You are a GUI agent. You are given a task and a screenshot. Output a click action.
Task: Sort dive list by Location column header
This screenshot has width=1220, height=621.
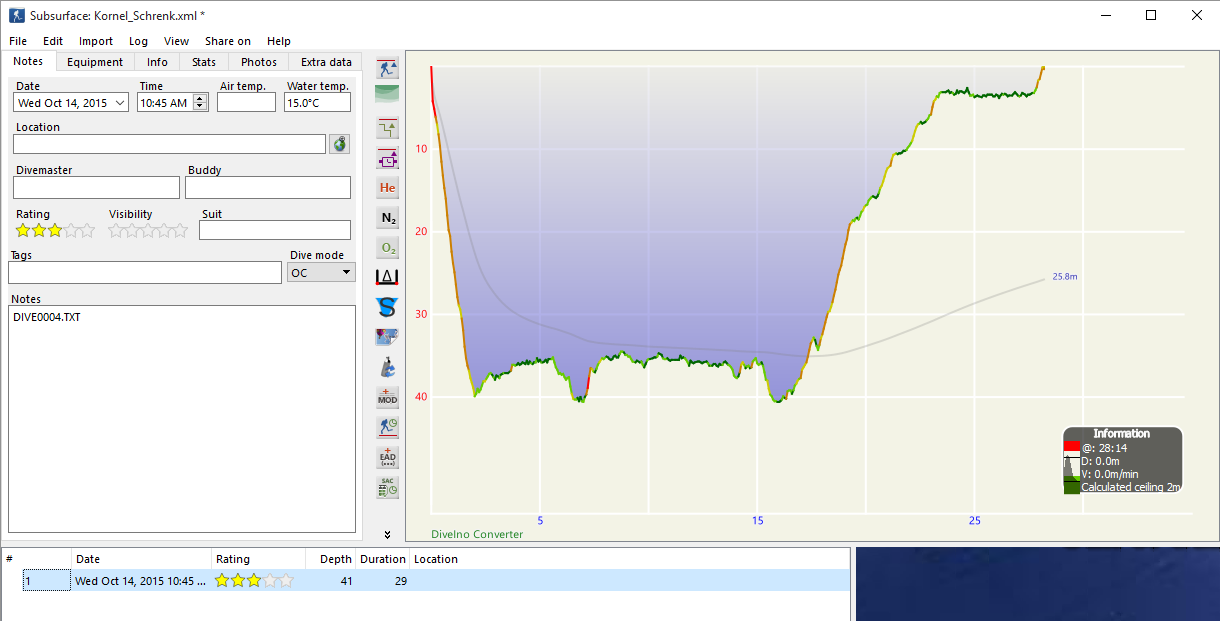click(x=628, y=559)
